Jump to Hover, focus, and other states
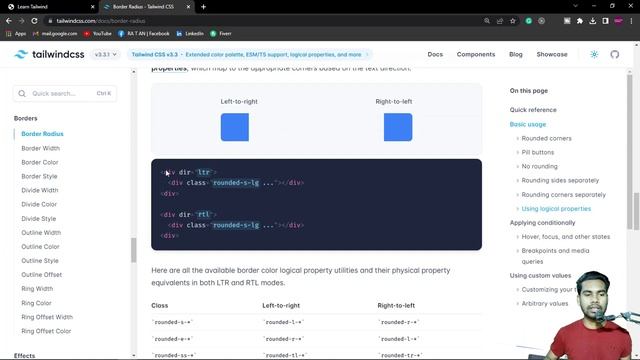The height and width of the screenshot is (360, 640). pos(565,237)
